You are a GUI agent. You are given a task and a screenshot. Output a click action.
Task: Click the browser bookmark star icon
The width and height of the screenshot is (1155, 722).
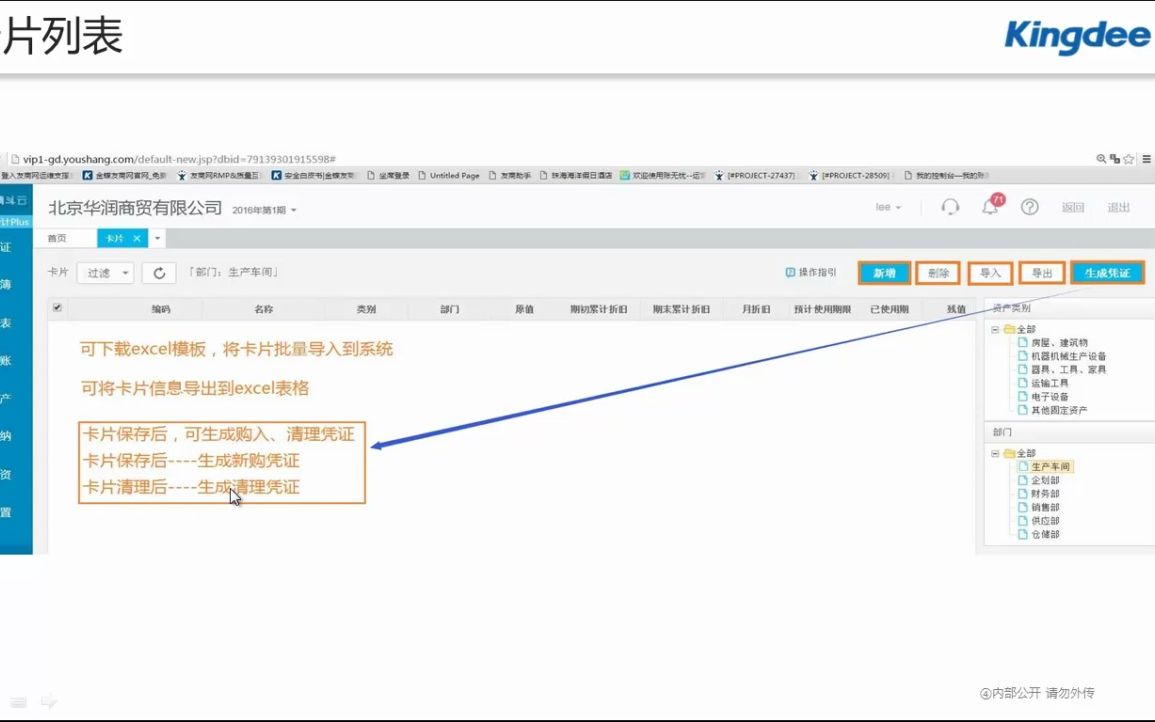click(x=1131, y=158)
